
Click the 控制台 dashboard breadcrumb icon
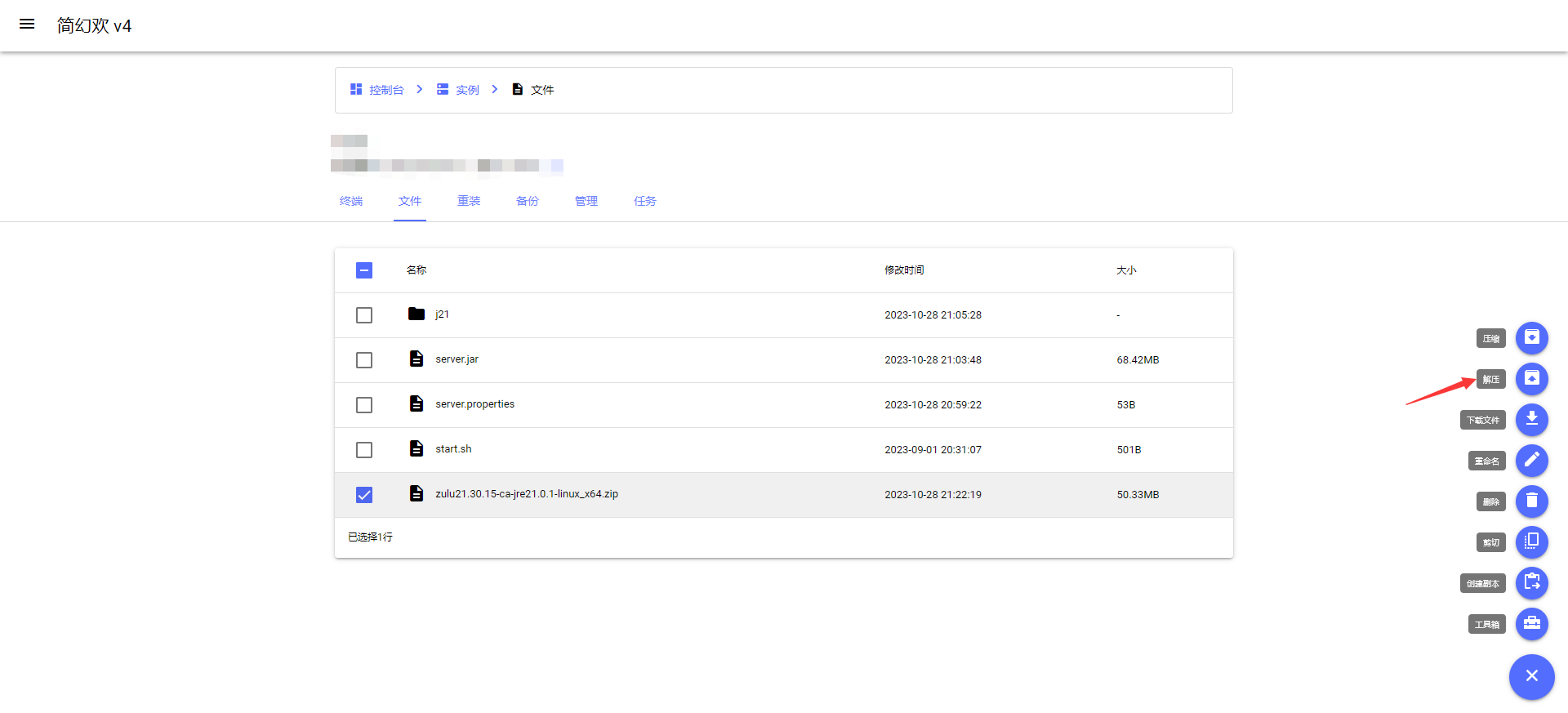(356, 89)
